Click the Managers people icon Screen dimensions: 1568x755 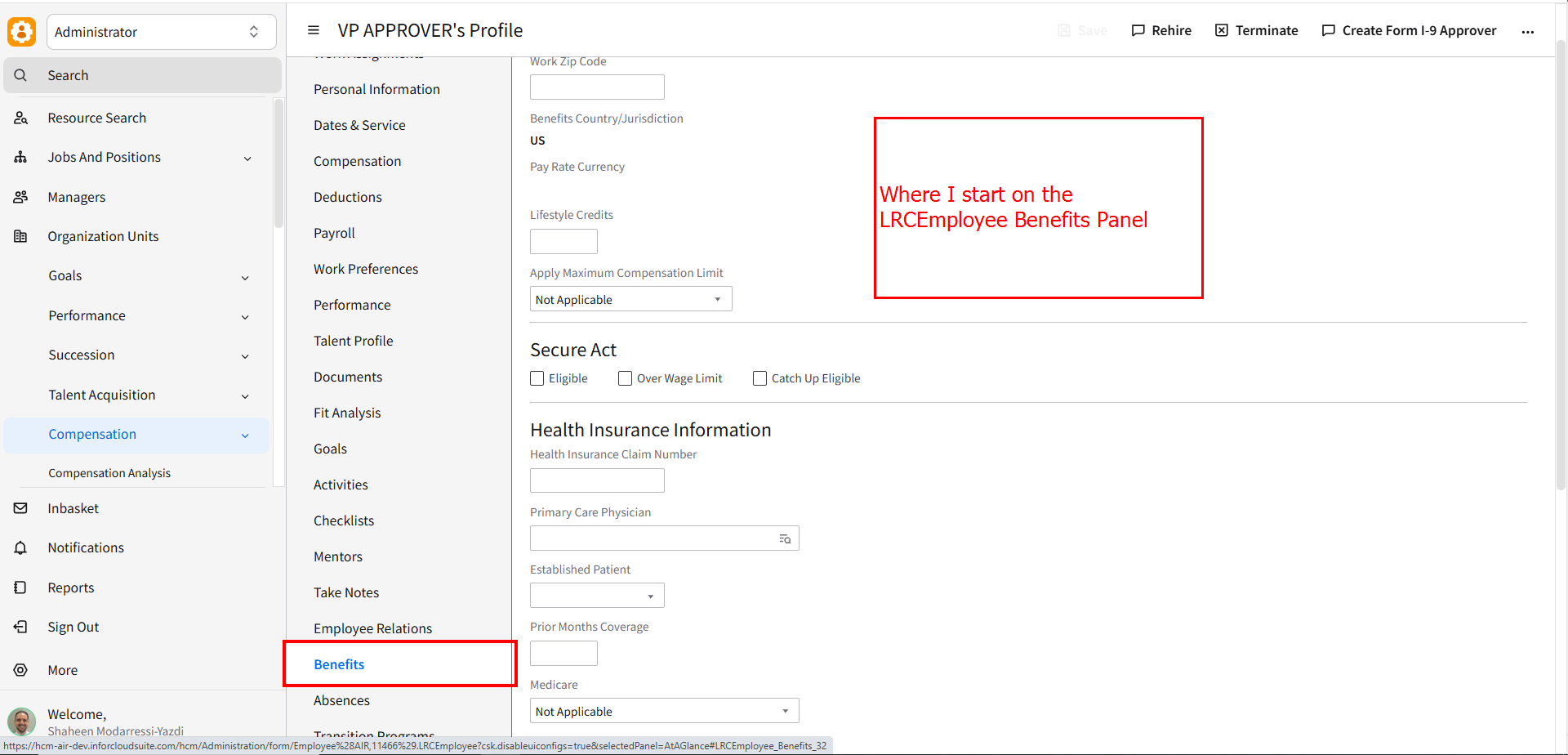(21, 197)
